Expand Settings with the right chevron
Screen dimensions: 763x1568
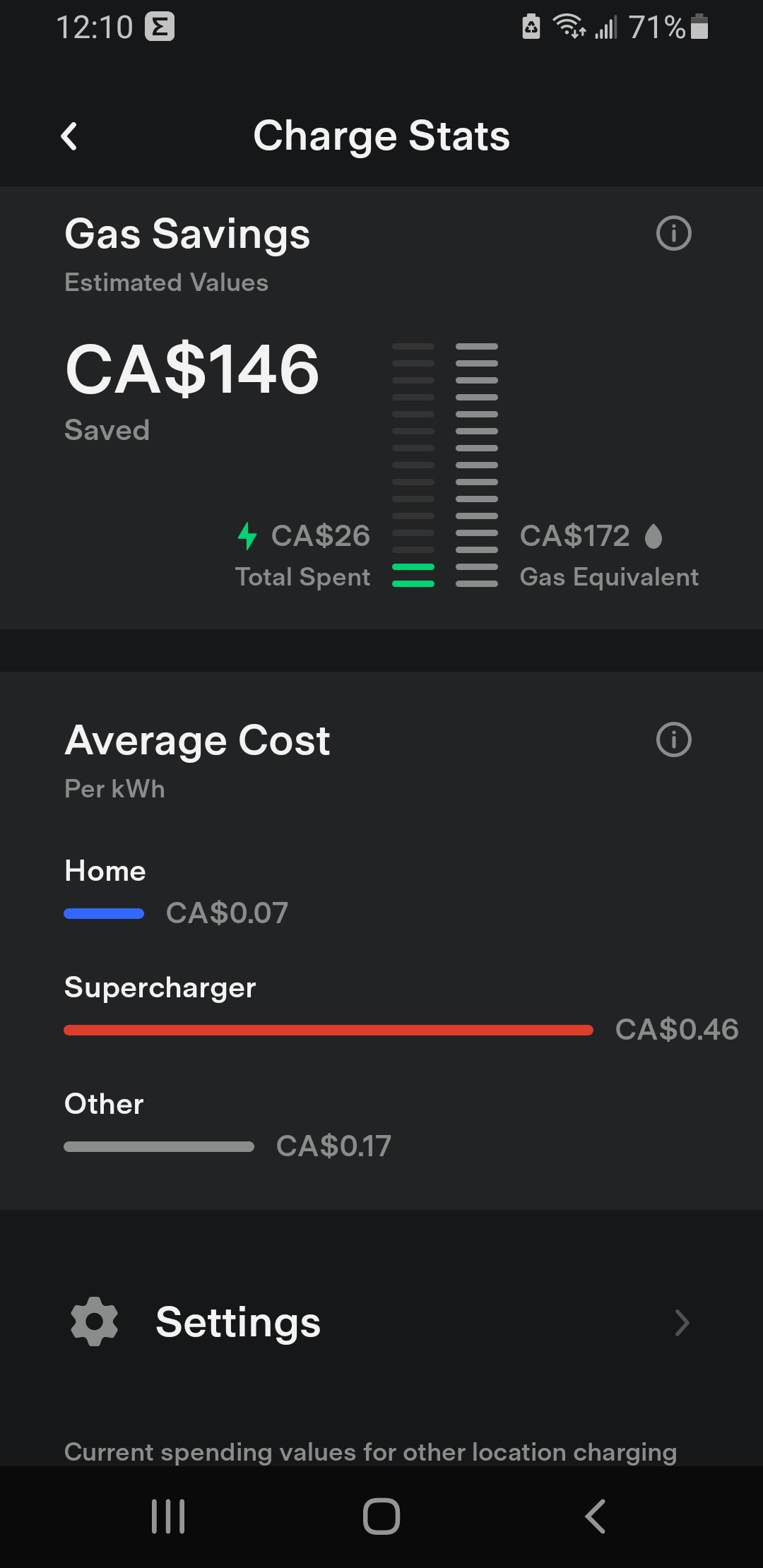[681, 1322]
